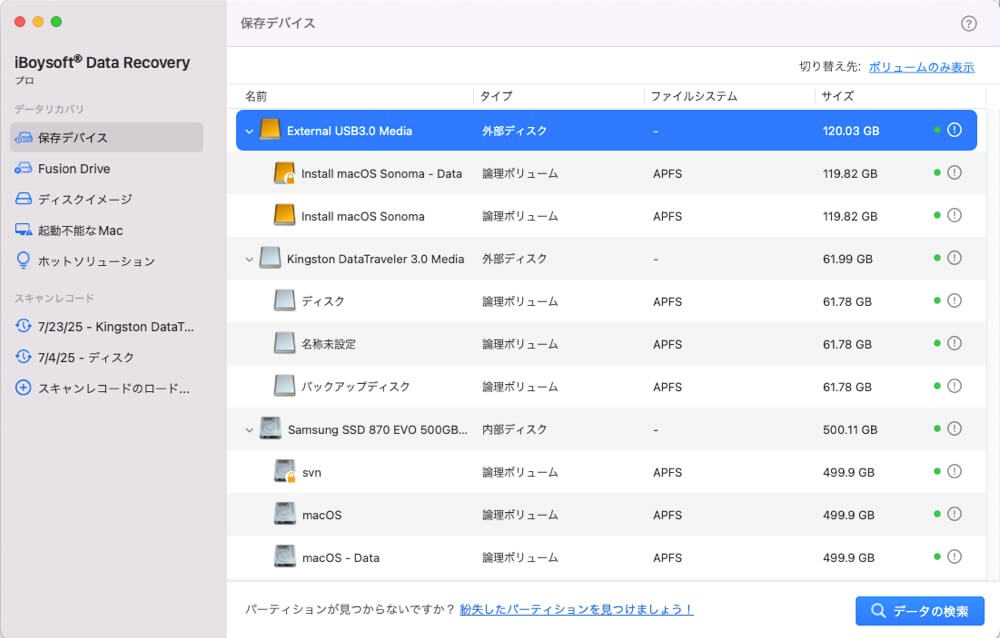The height and width of the screenshot is (638, 1000).
Task: Click the 500.11 GB size value
Action: (x=849, y=430)
